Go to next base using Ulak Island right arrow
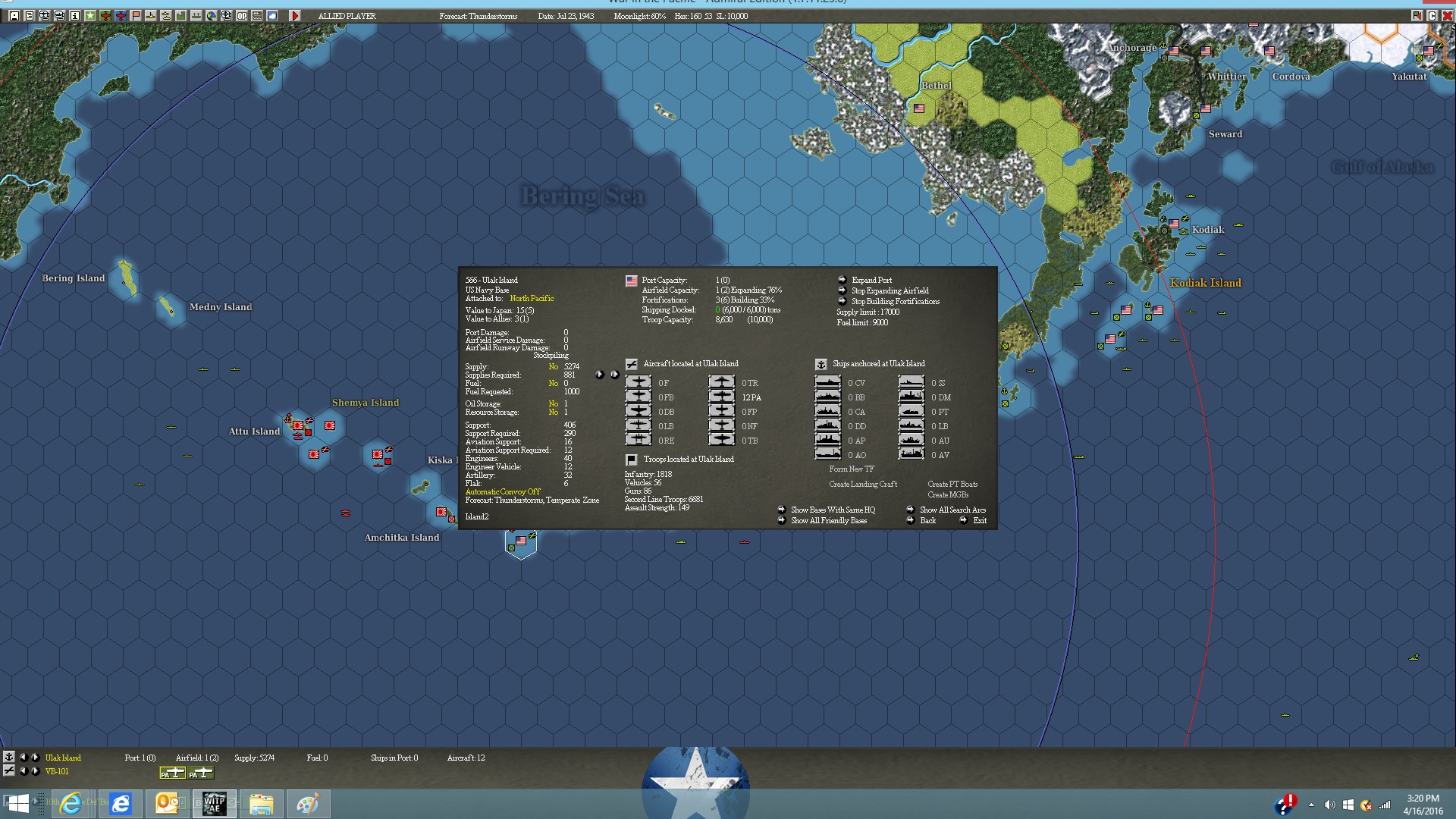Image resolution: width=1456 pixels, height=819 pixels. pos(35,757)
